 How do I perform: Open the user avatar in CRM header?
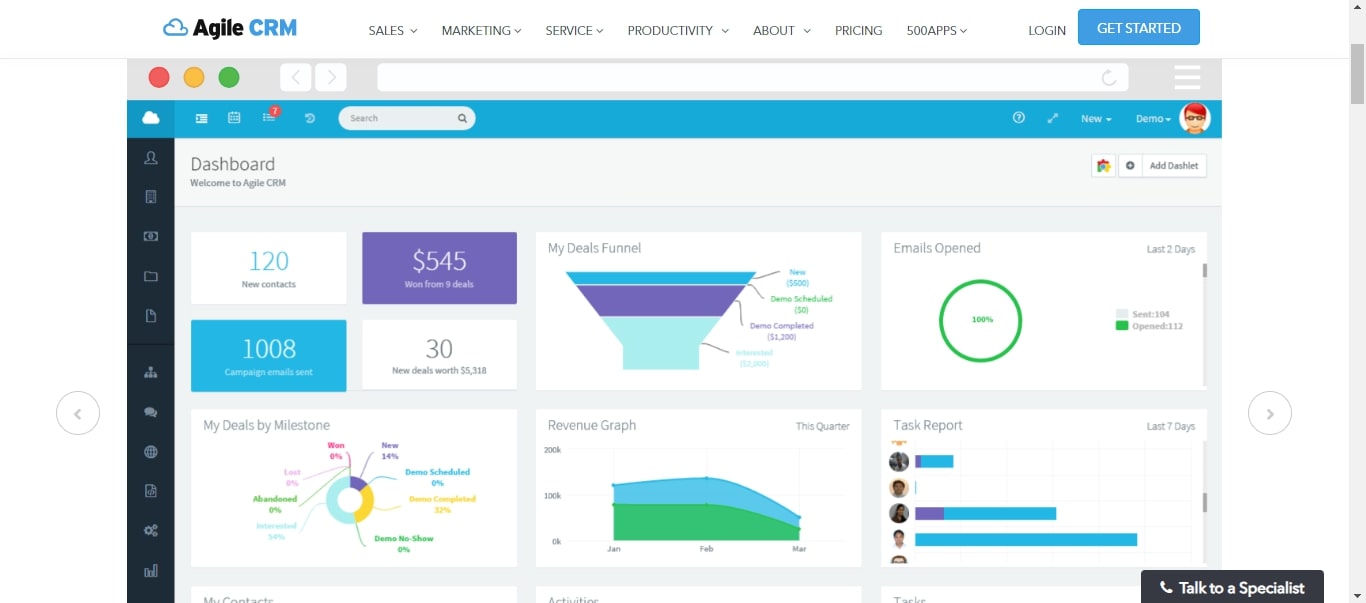[x=1194, y=118]
